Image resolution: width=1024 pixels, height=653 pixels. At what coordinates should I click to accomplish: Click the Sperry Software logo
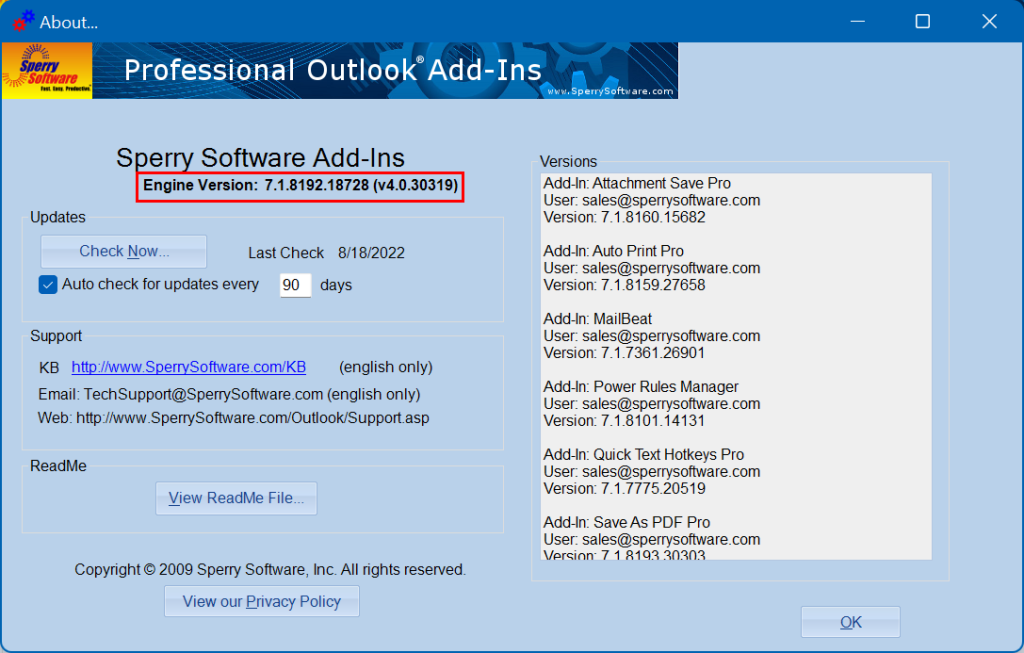tap(46, 70)
